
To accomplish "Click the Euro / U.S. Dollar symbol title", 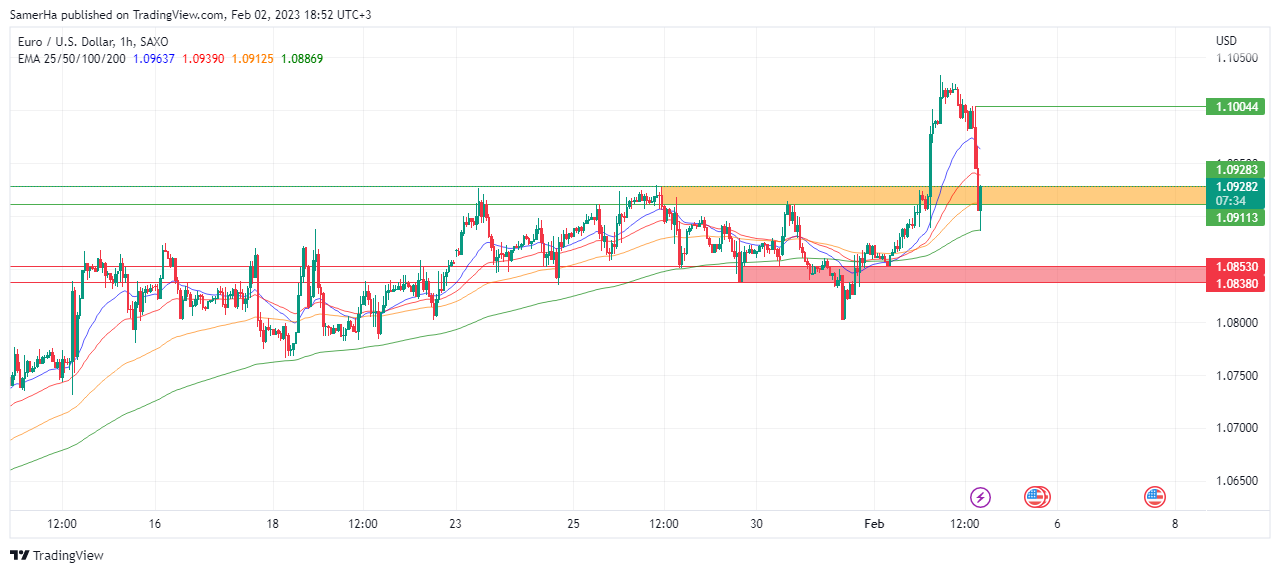I will coord(94,42).
